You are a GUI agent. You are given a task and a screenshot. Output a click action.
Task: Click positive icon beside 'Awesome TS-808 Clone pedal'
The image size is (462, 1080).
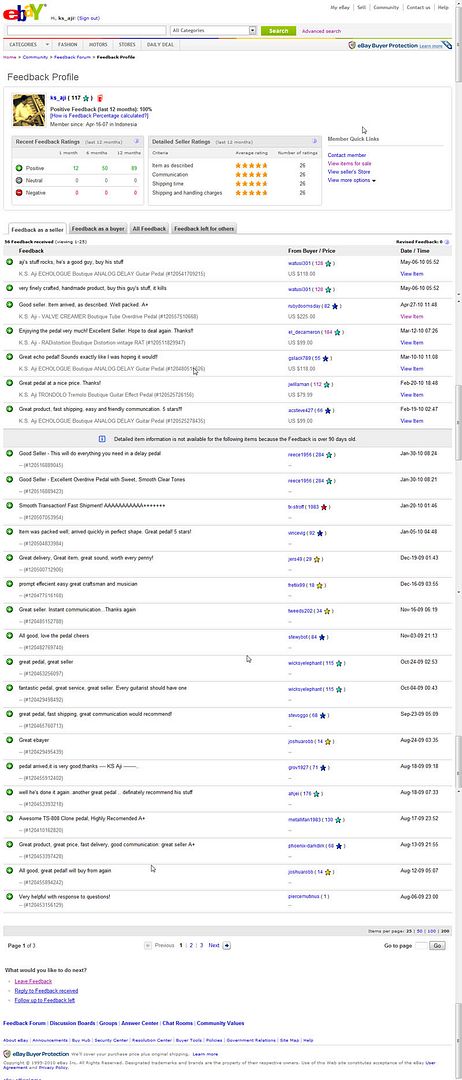coord(10,818)
